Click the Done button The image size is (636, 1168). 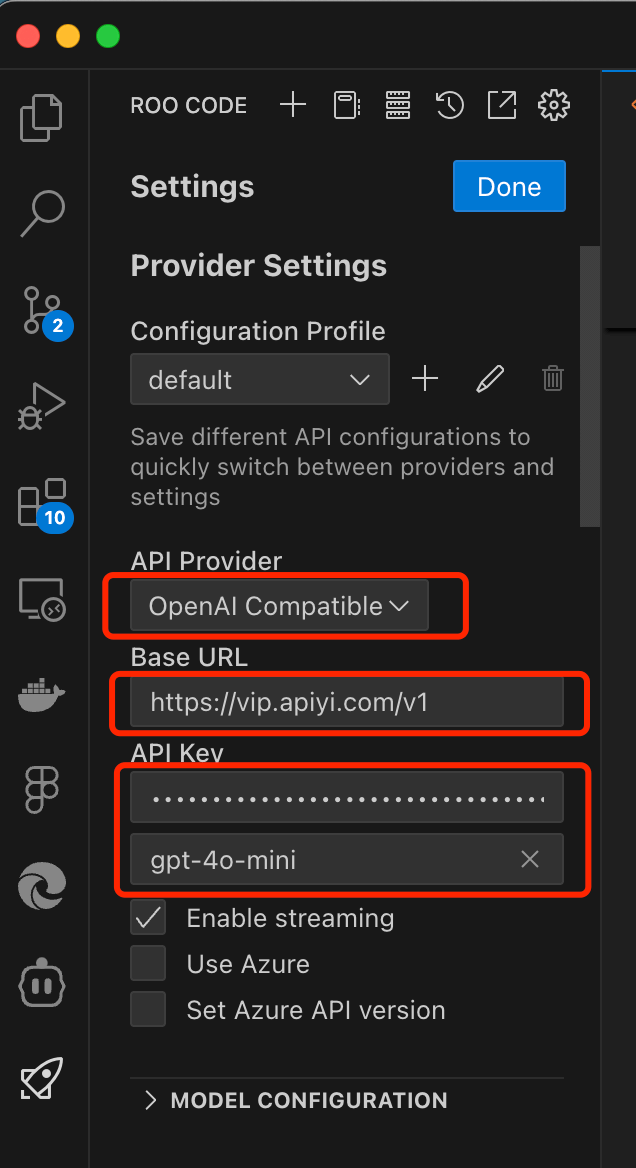509,186
